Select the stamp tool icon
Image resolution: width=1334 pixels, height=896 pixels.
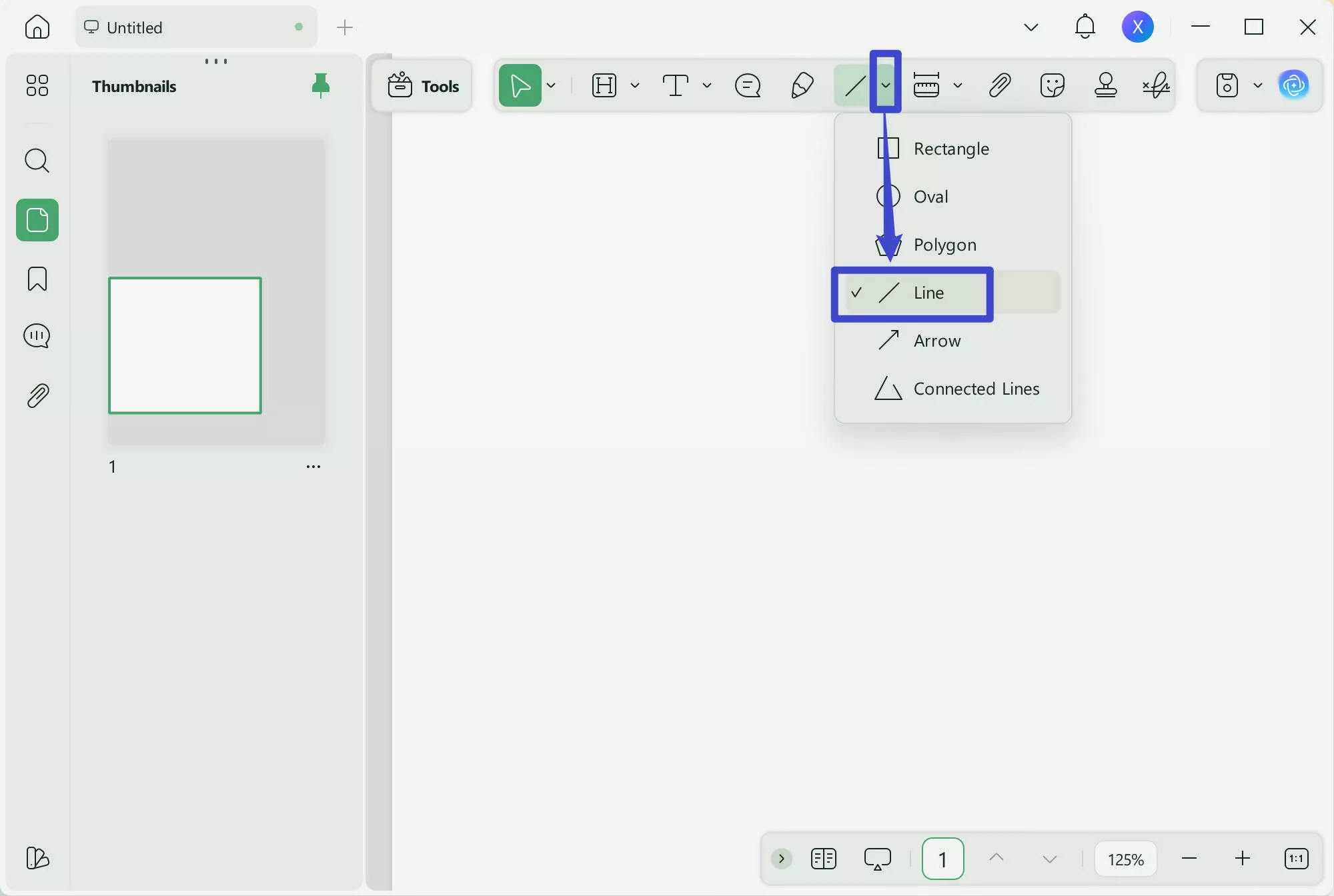pos(1105,85)
